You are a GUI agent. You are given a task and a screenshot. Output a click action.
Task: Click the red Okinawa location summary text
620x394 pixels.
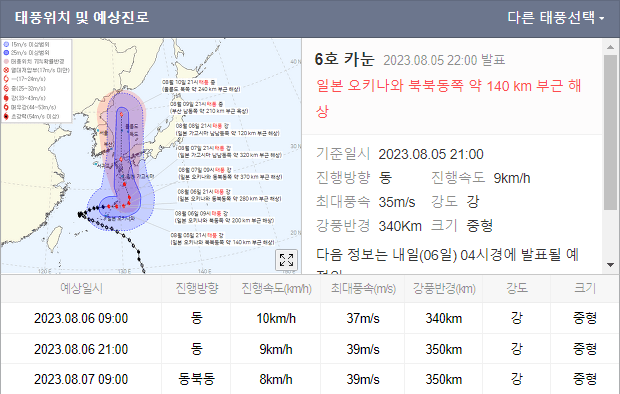(448, 98)
